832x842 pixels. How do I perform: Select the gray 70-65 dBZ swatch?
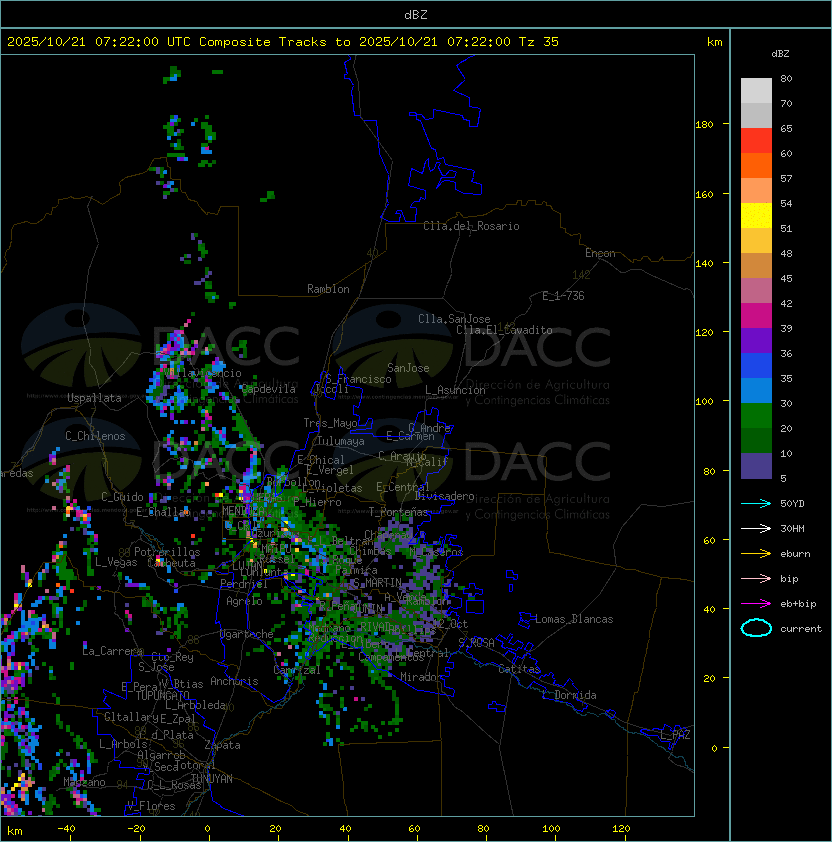click(756, 115)
